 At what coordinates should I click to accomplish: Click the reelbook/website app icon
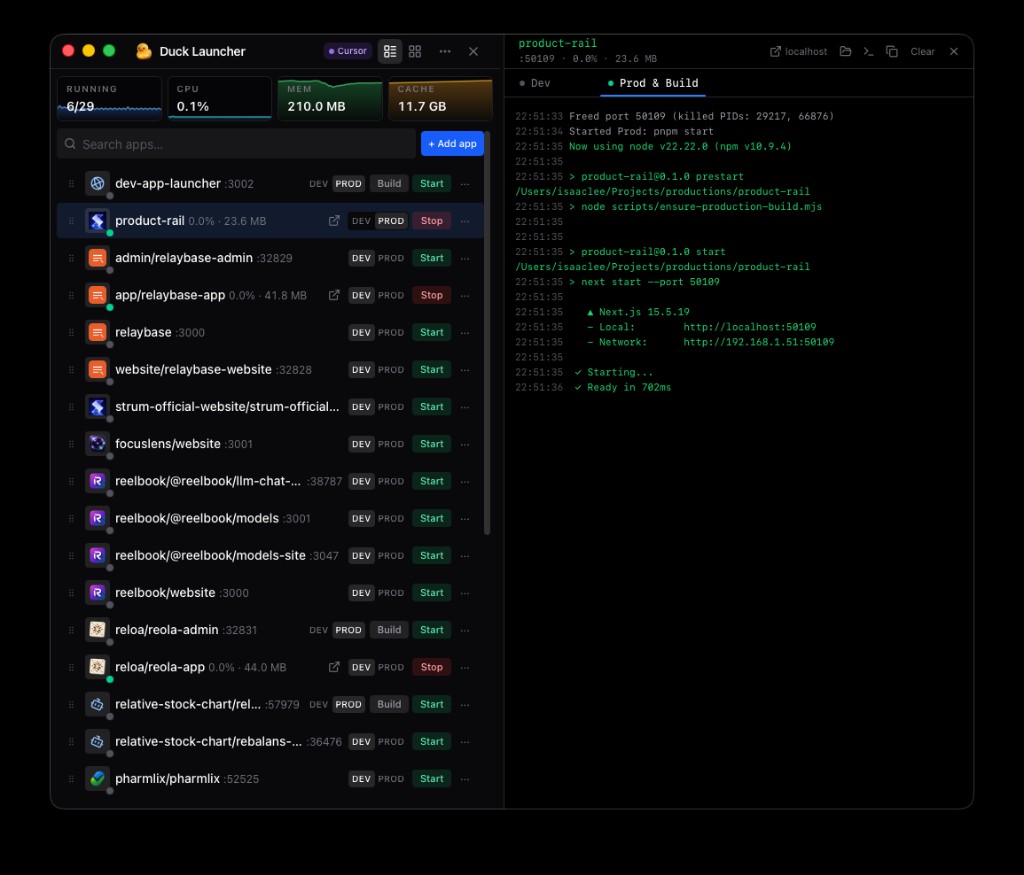97,592
